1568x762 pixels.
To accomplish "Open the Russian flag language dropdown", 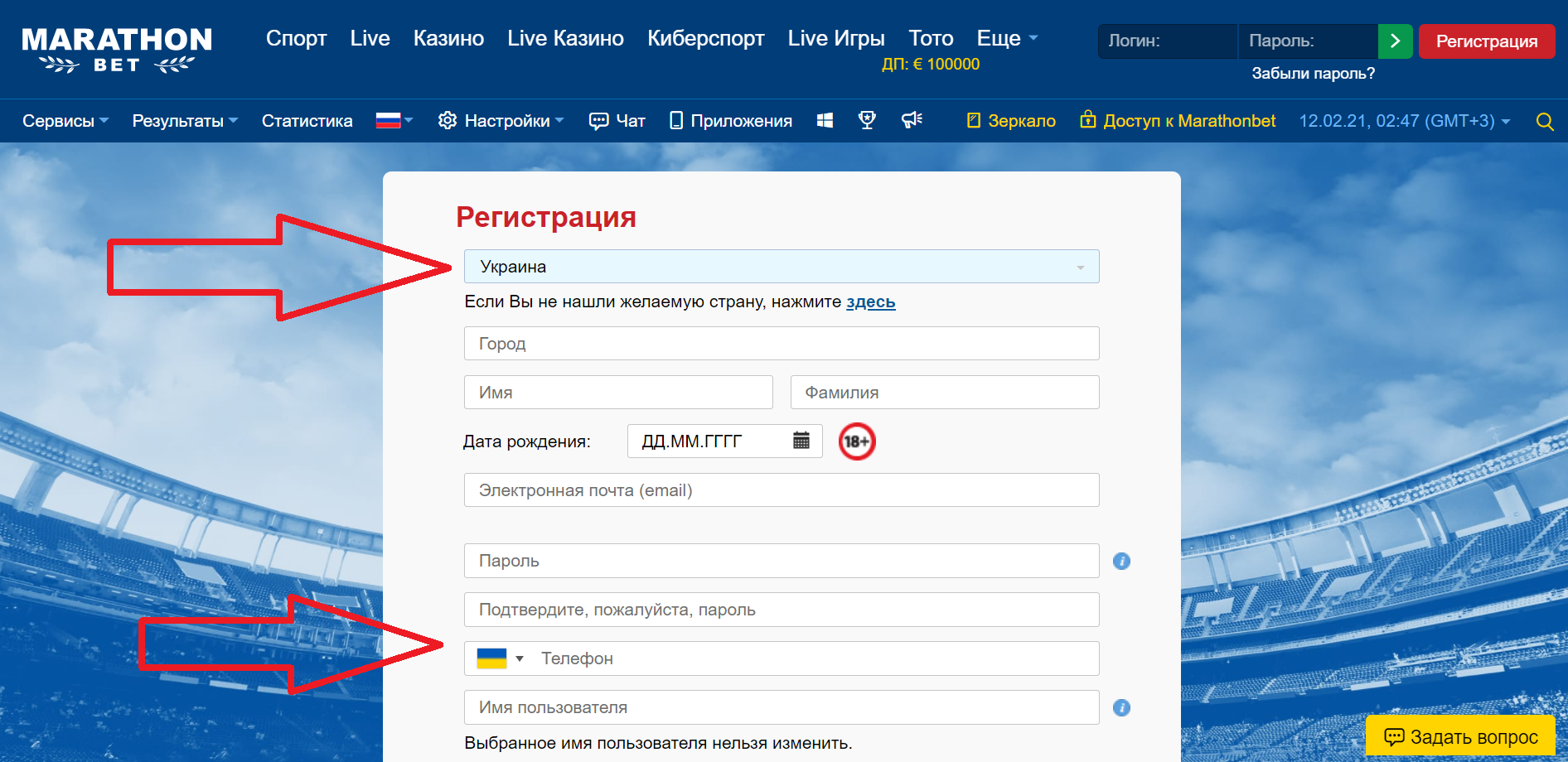I will coord(394,121).
